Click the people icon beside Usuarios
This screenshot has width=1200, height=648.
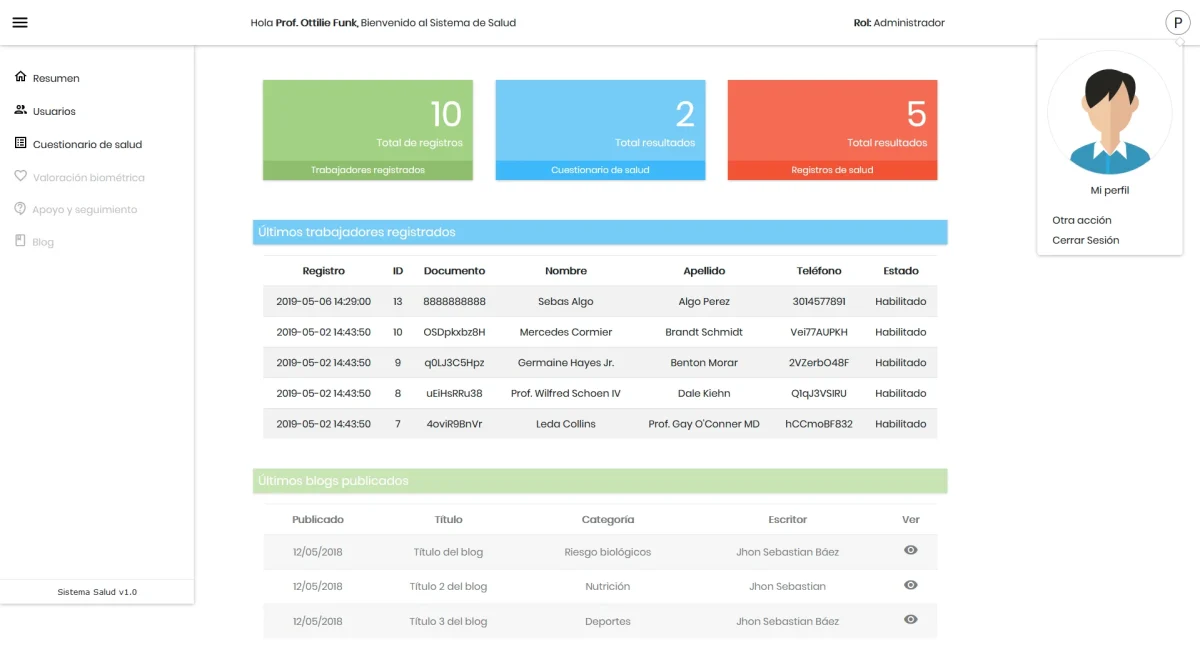(x=20, y=110)
